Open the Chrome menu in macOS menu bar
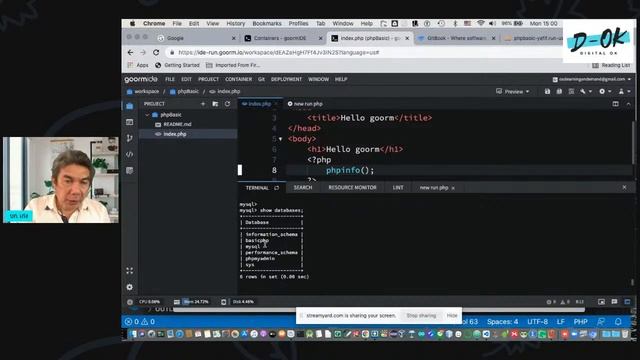Image resolution: width=640 pixels, height=360 pixels. click(154, 23)
